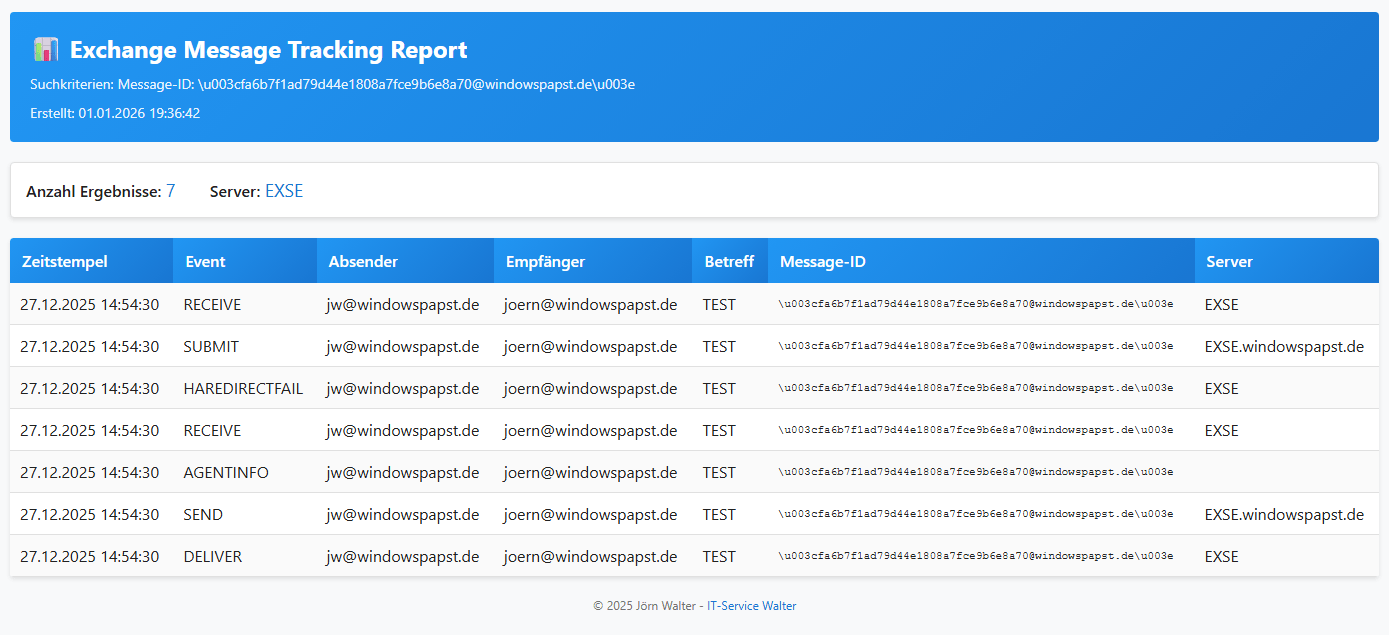1389x635 pixels.
Task: Click the blue EXSE server name in the summary
Action: (284, 191)
